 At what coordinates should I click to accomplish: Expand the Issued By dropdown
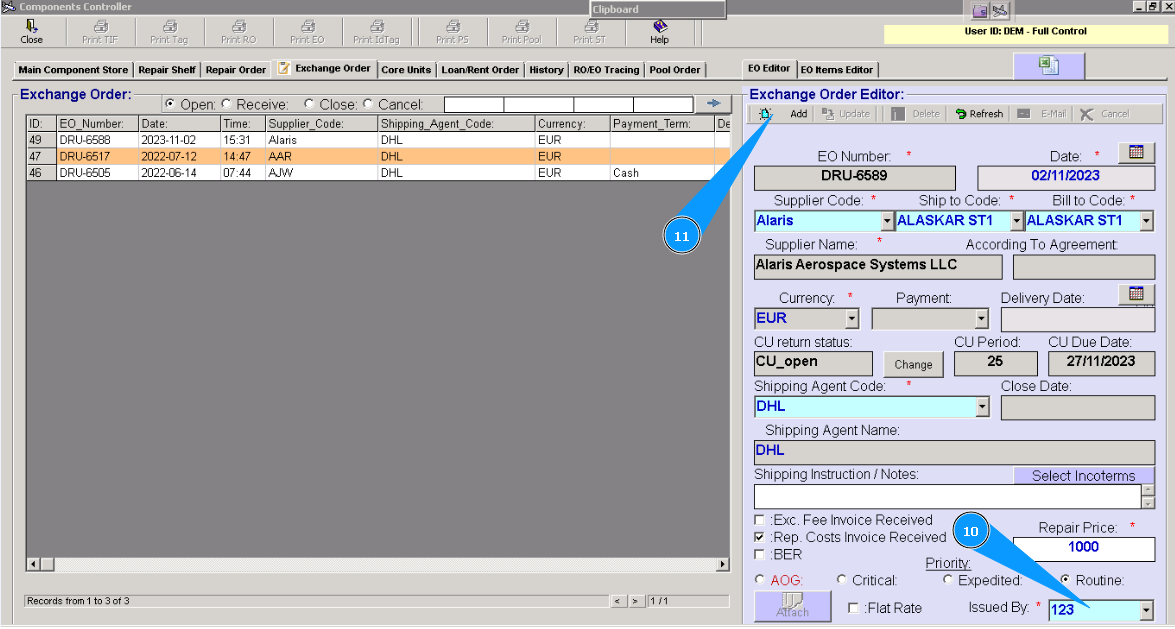pos(1147,610)
